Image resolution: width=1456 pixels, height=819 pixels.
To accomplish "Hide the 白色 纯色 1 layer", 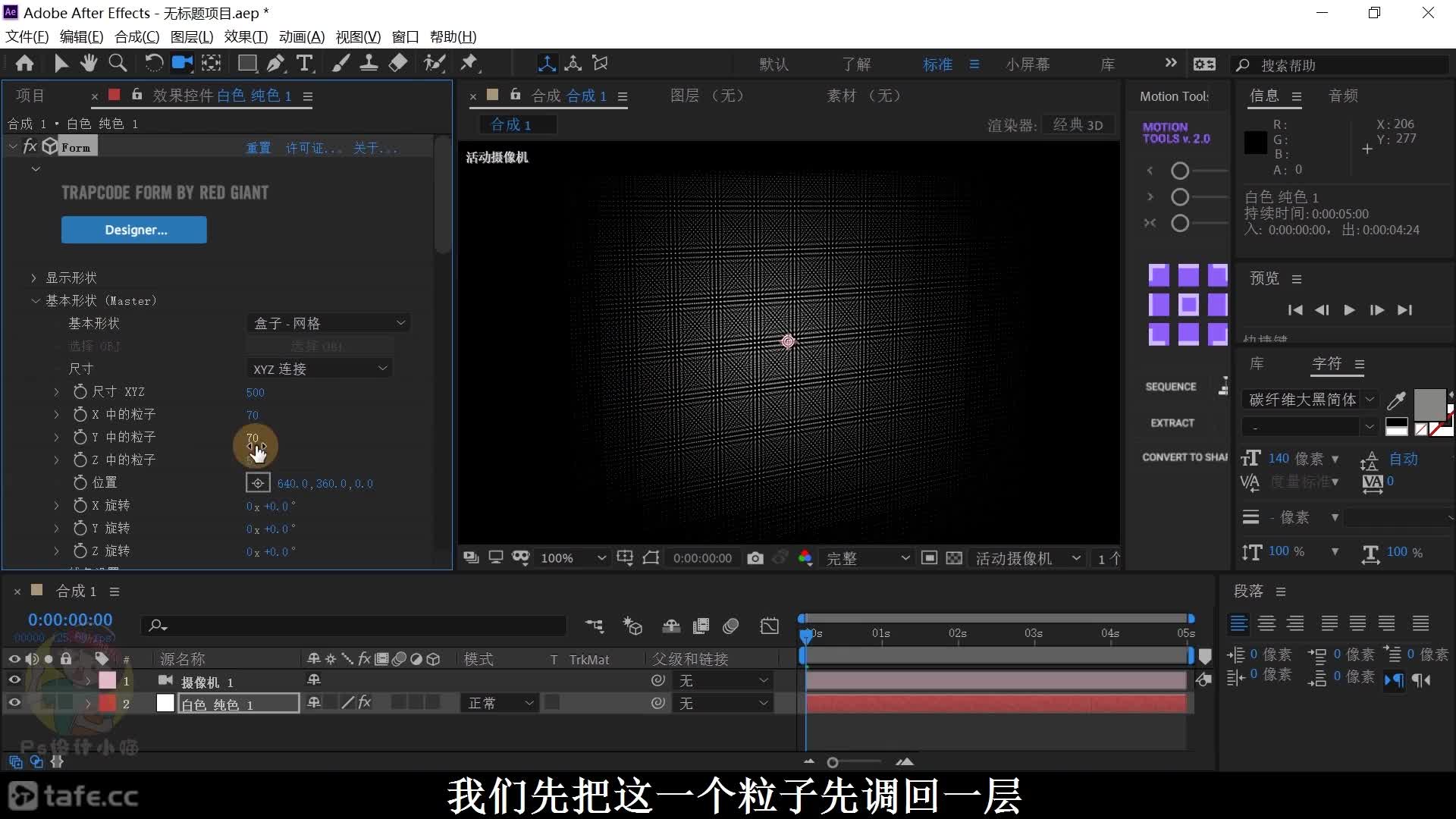I will click(x=14, y=703).
